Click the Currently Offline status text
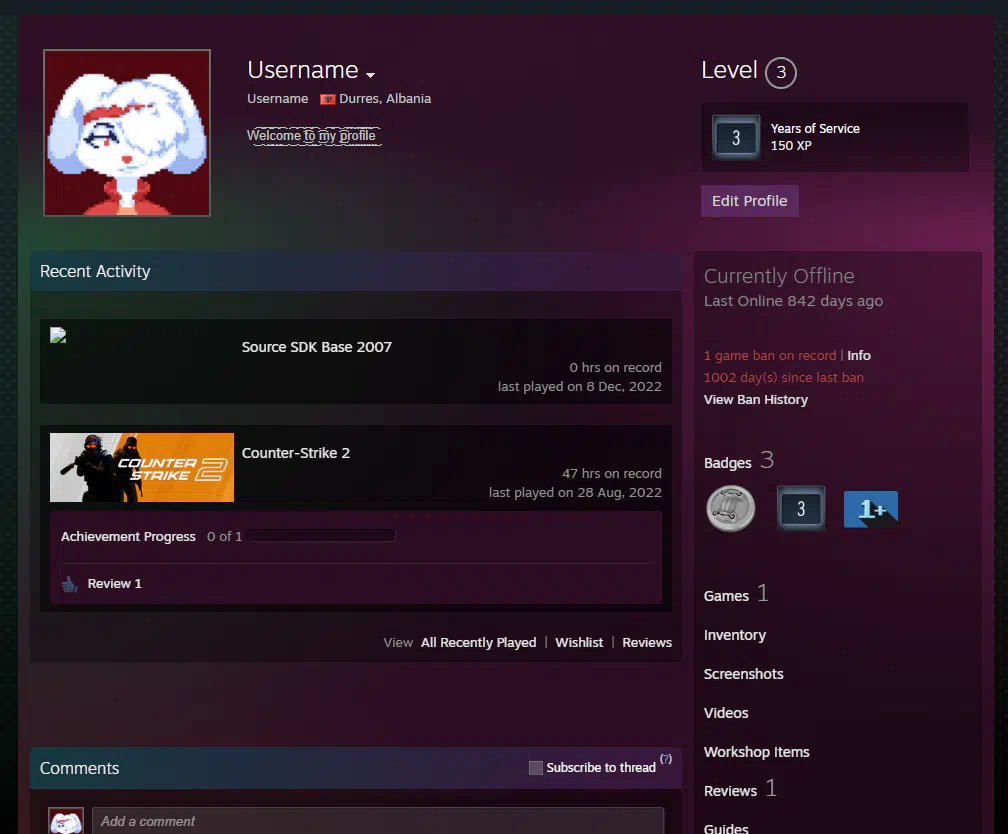Screen dimensions: 1008x834 coord(779,276)
